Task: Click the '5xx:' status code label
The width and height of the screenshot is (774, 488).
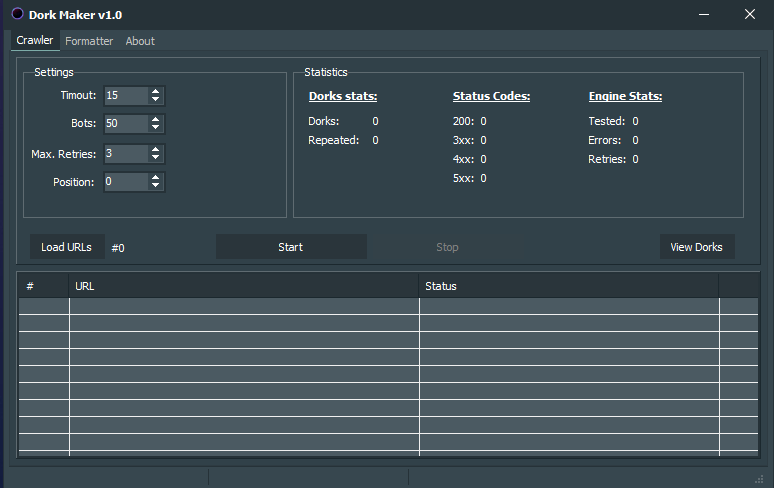Action: point(464,178)
